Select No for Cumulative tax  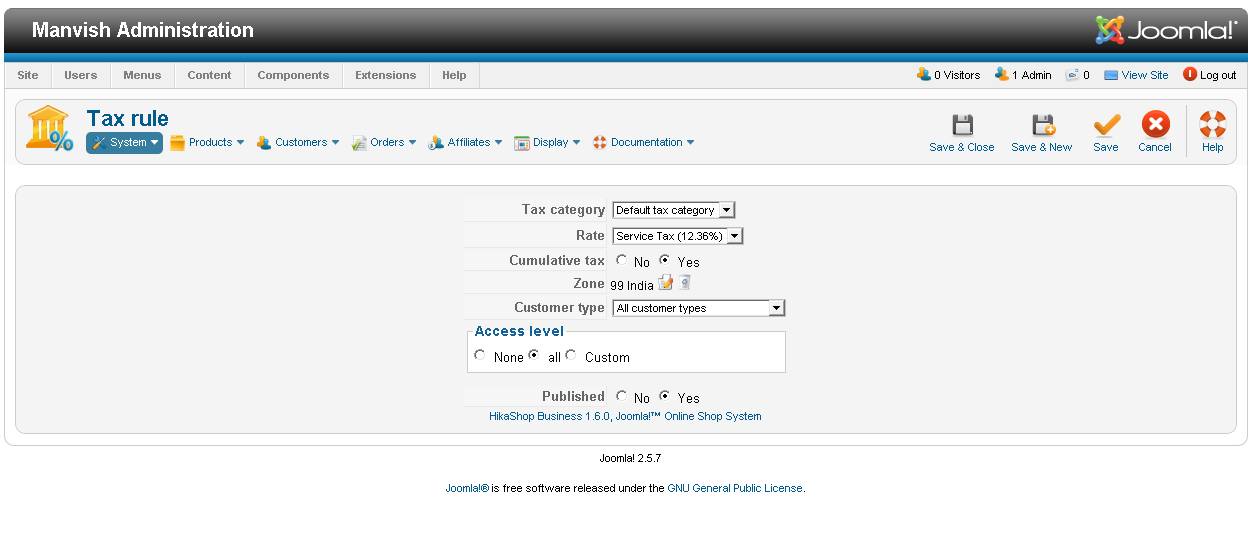(x=621, y=260)
